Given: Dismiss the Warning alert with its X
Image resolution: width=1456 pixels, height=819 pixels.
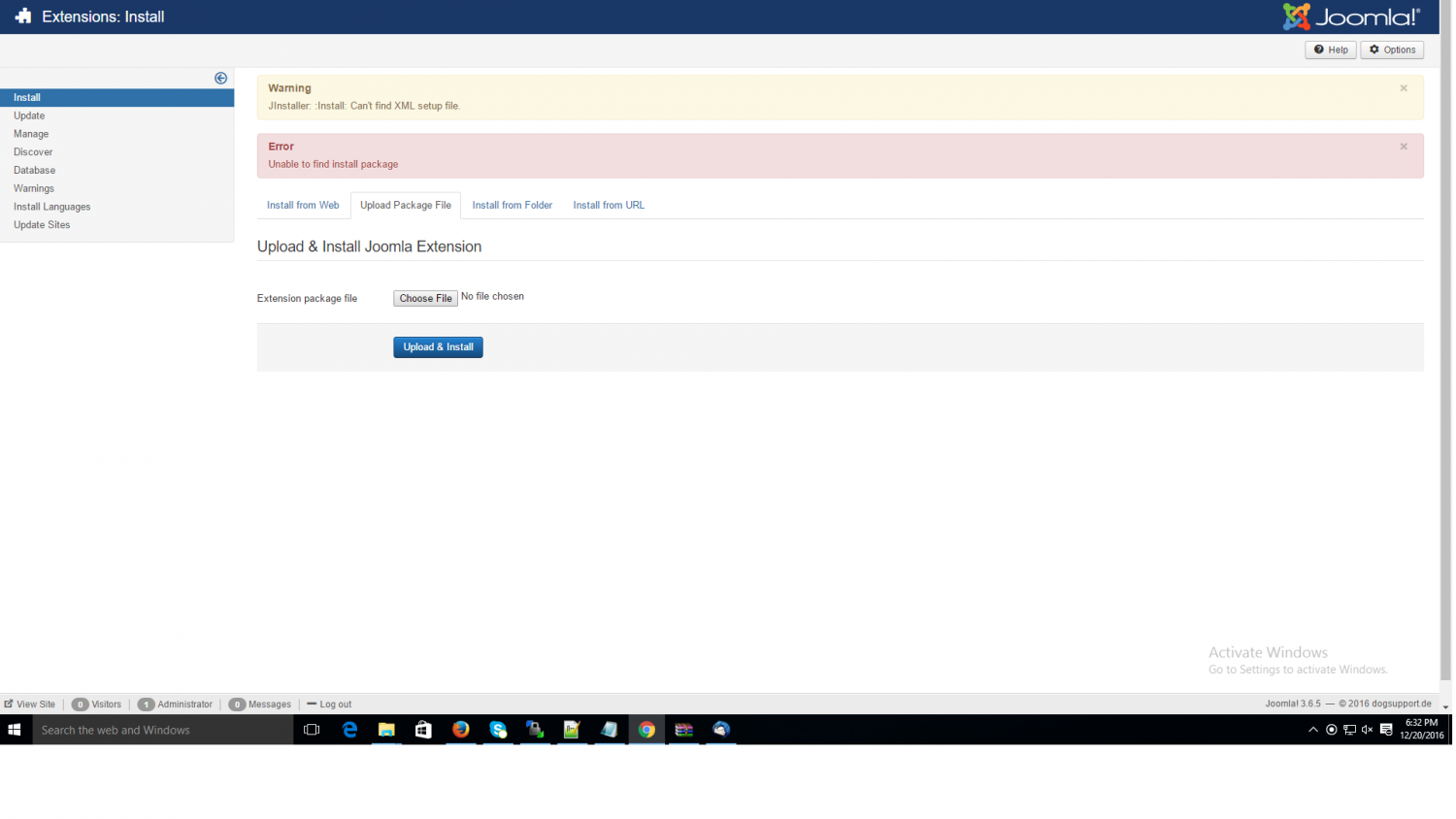Looking at the screenshot, I should (1403, 88).
